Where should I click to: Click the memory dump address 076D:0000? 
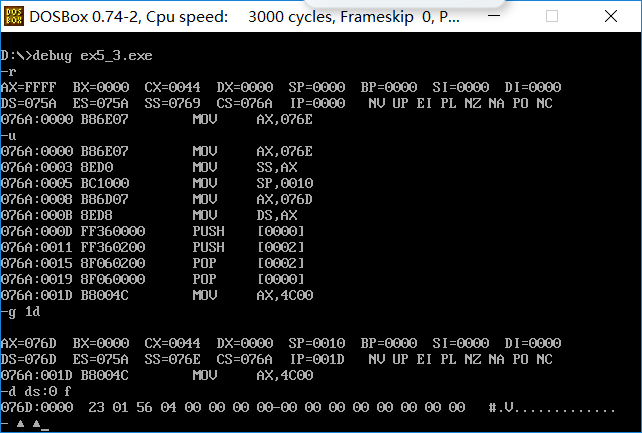36,408
